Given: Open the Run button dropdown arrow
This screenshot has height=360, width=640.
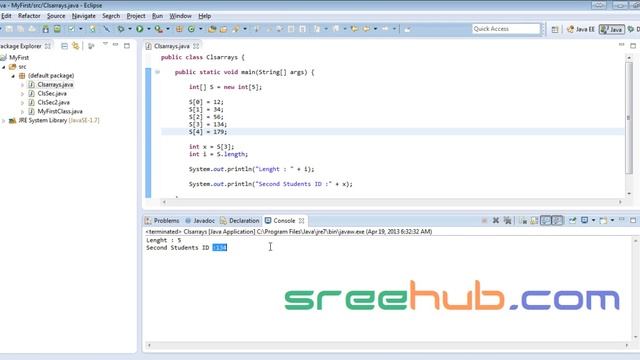Looking at the screenshot, I should 149,29.
